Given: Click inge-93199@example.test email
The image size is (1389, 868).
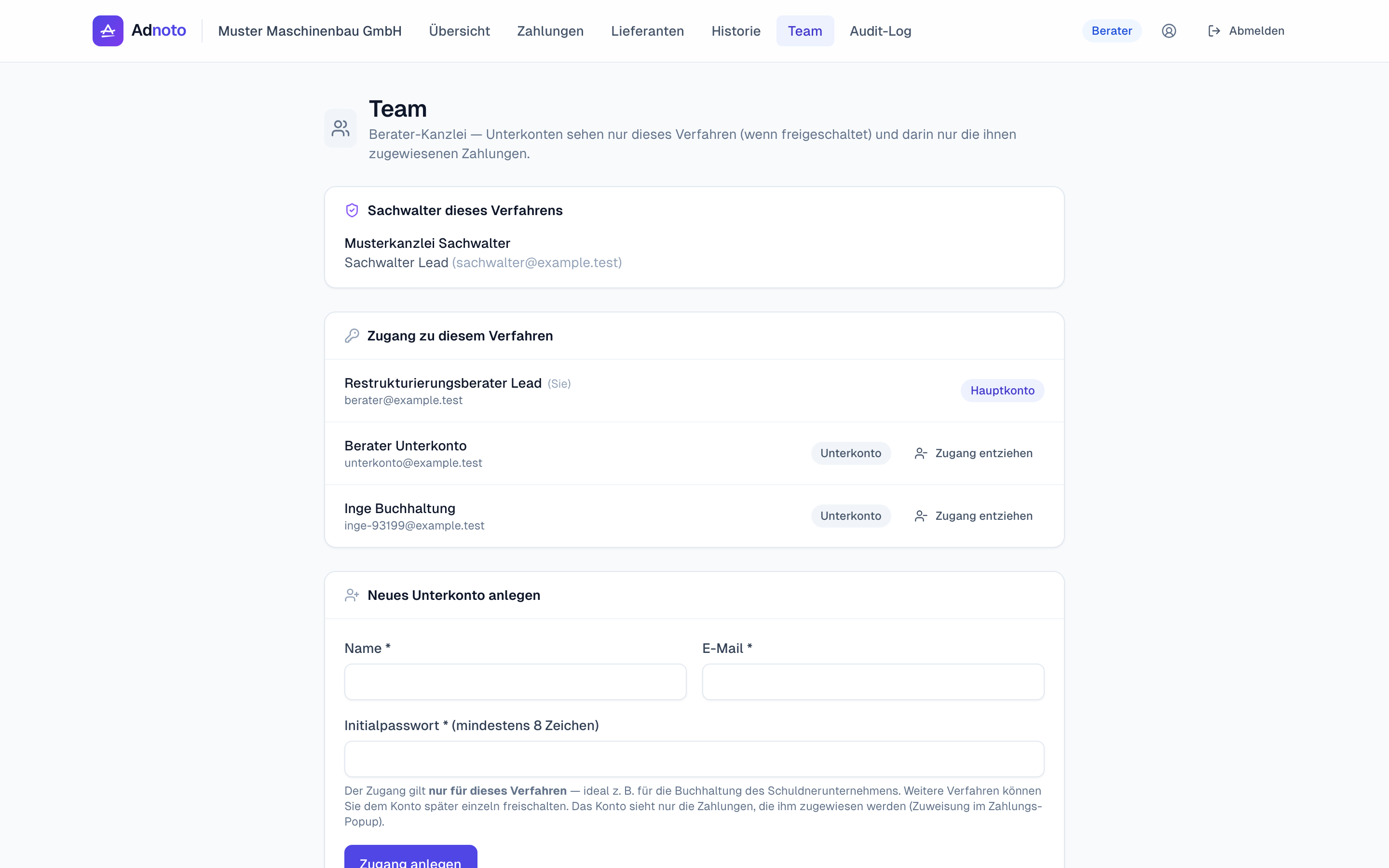Looking at the screenshot, I should pyautogui.click(x=414, y=526).
